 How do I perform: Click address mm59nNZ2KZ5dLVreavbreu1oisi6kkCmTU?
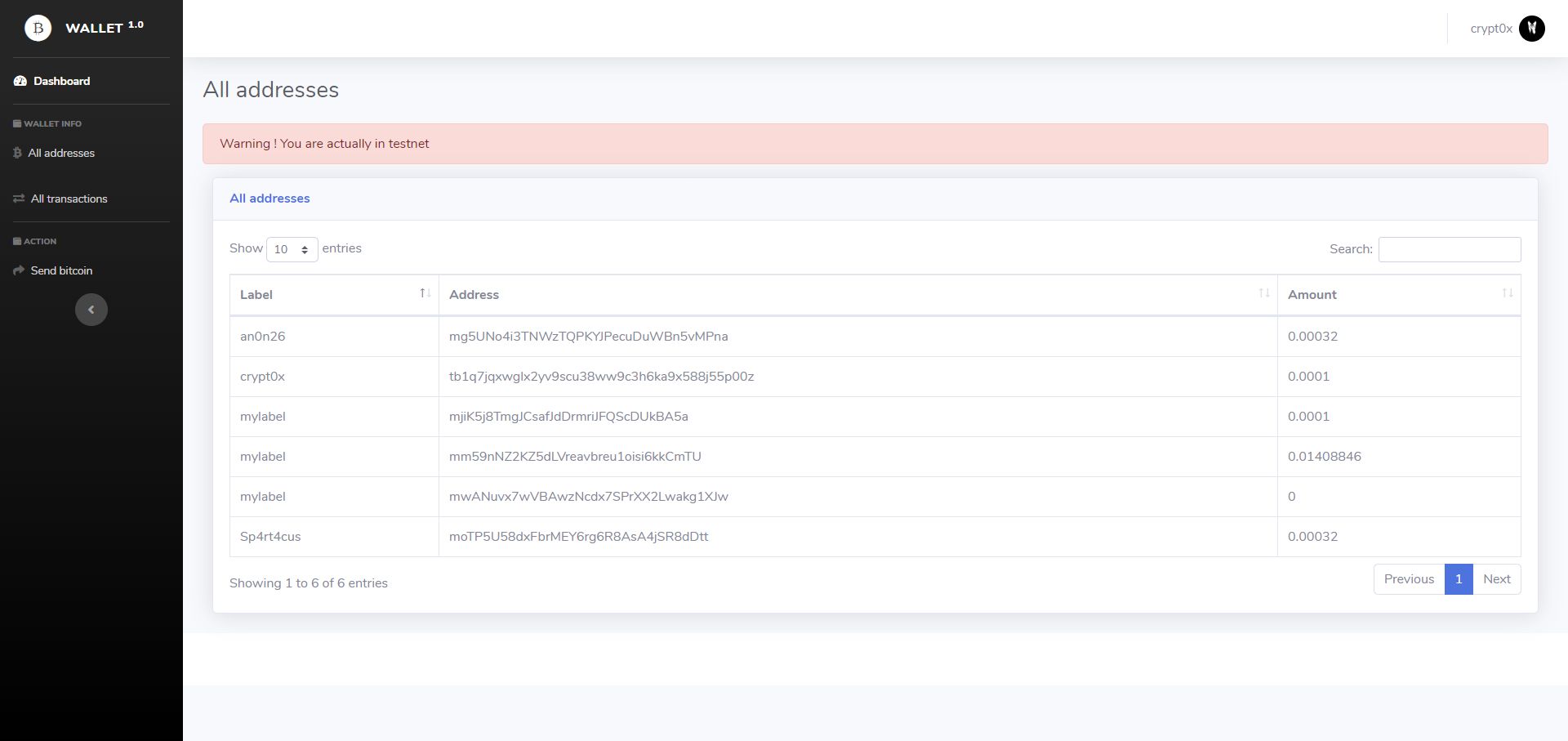575,457
